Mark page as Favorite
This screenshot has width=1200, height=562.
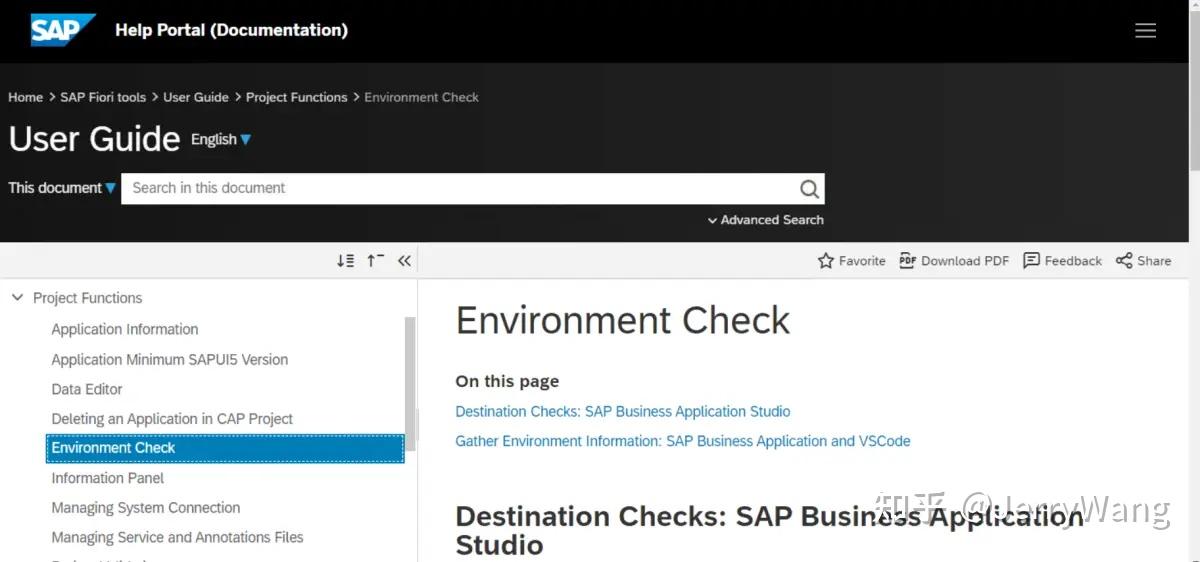851,261
